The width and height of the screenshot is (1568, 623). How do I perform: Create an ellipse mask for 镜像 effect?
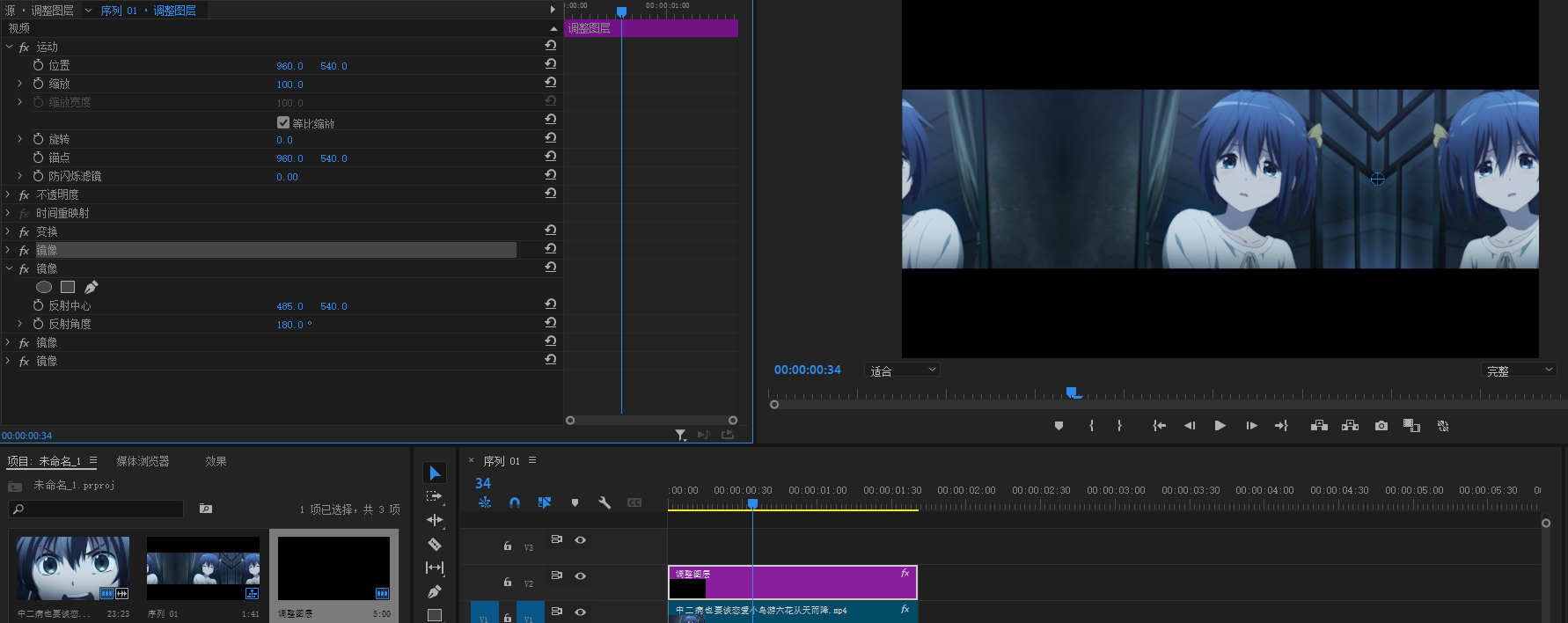[44, 287]
